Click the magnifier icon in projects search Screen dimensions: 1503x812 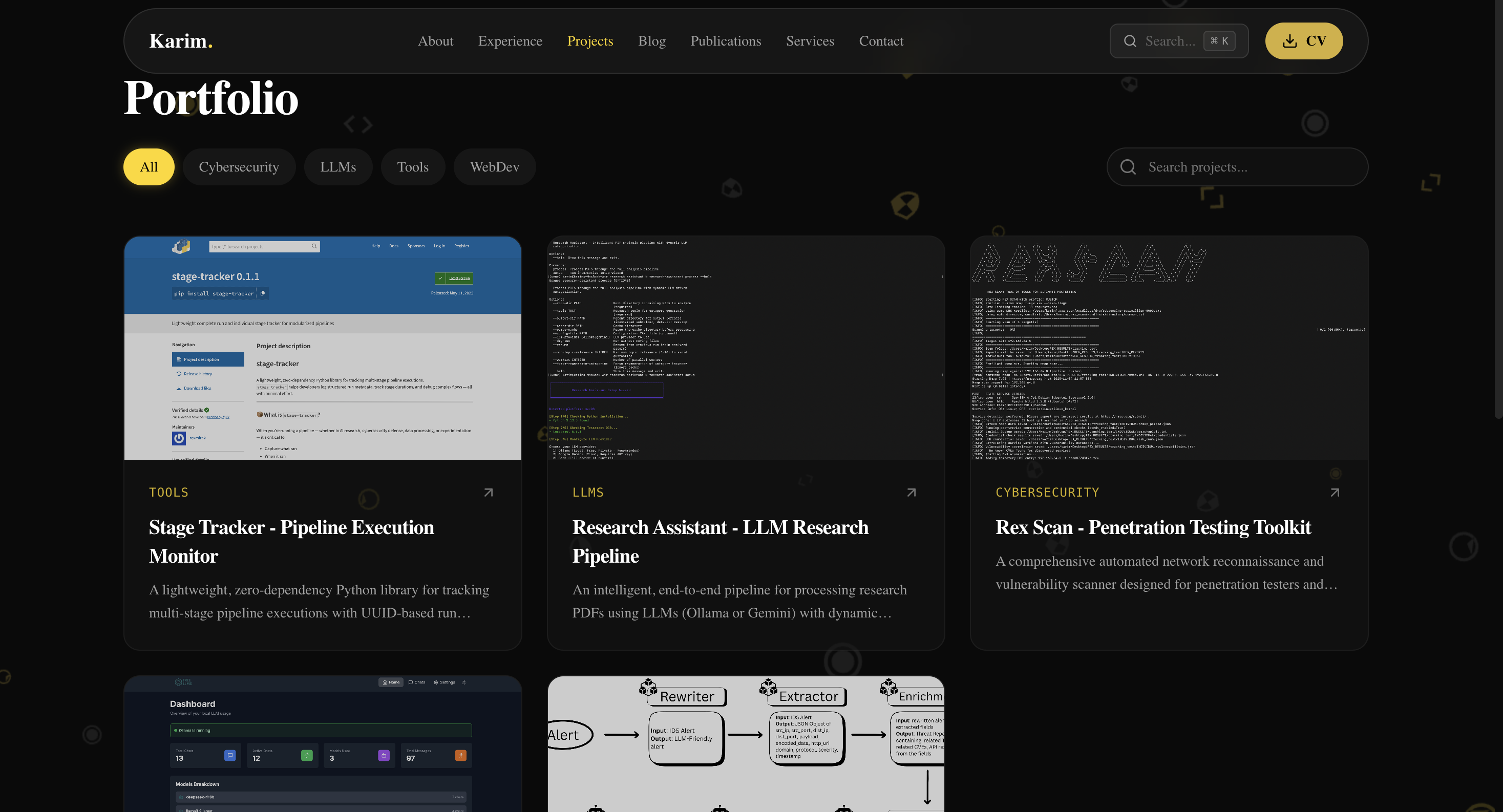(x=1128, y=167)
